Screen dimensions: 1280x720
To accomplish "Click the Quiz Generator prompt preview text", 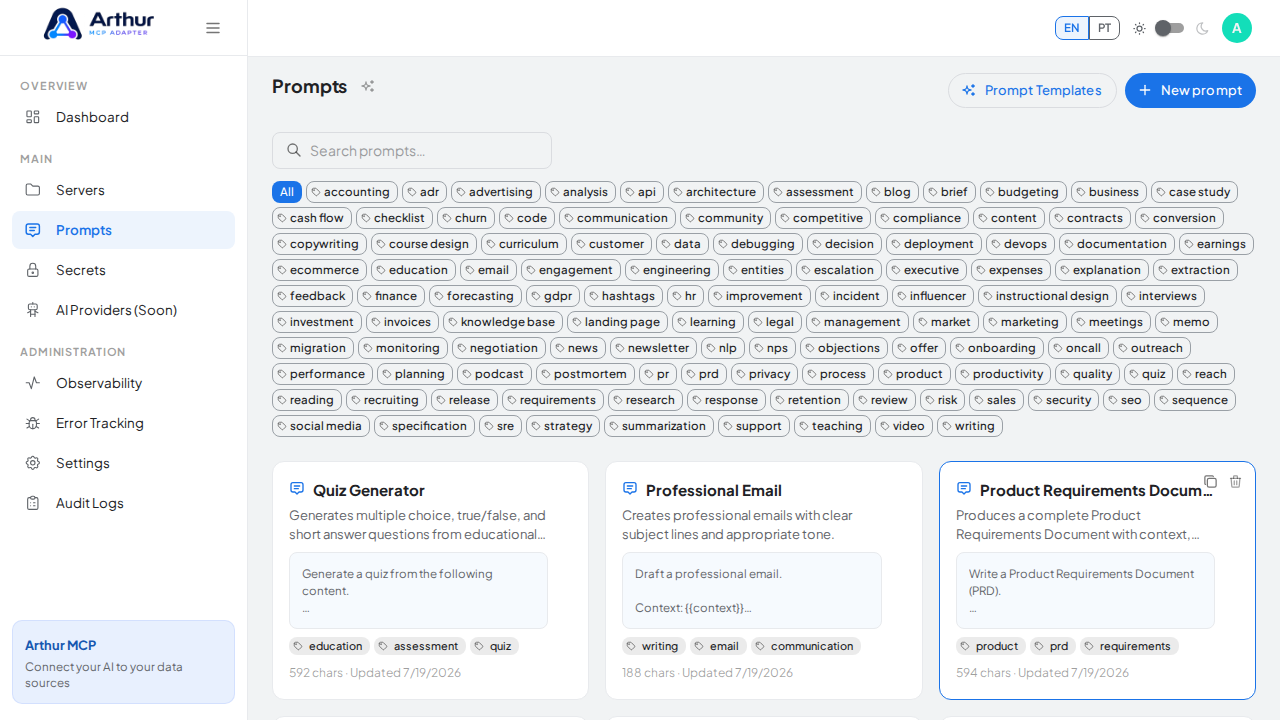I will pos(418,590).
